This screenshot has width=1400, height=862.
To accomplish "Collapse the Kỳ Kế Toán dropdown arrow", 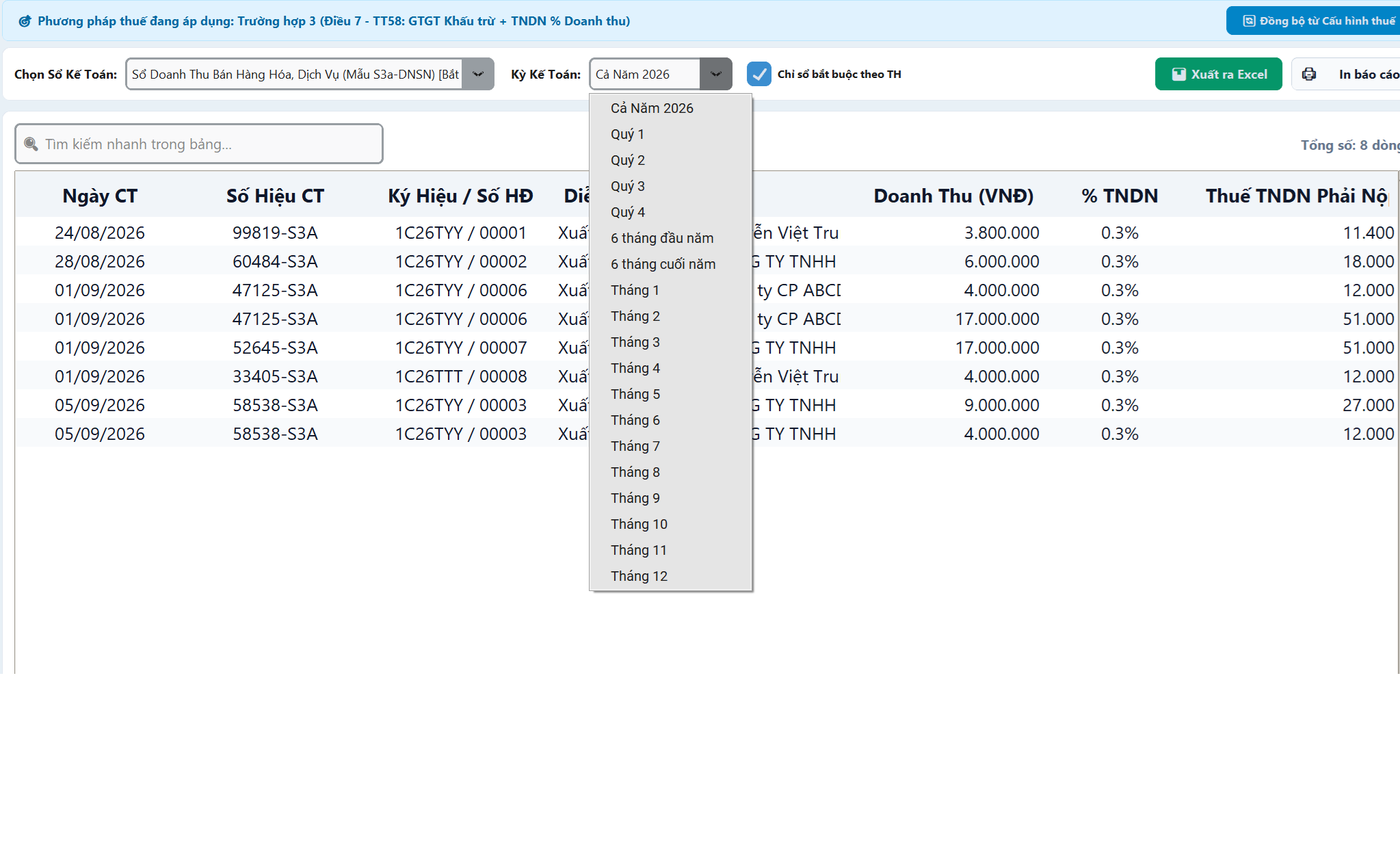I will point(715,74).
